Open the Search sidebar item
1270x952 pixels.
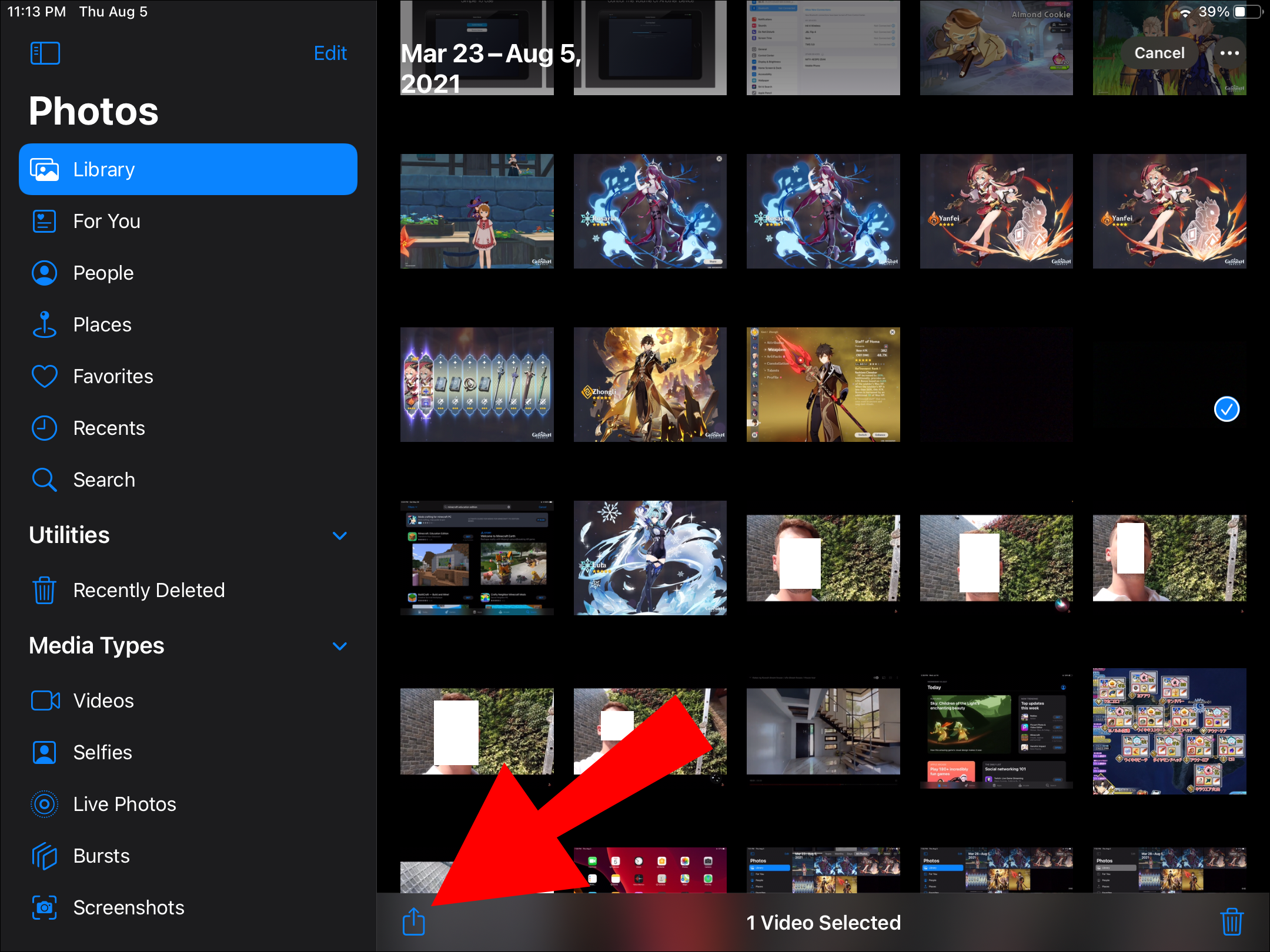[x=103, y=480]
